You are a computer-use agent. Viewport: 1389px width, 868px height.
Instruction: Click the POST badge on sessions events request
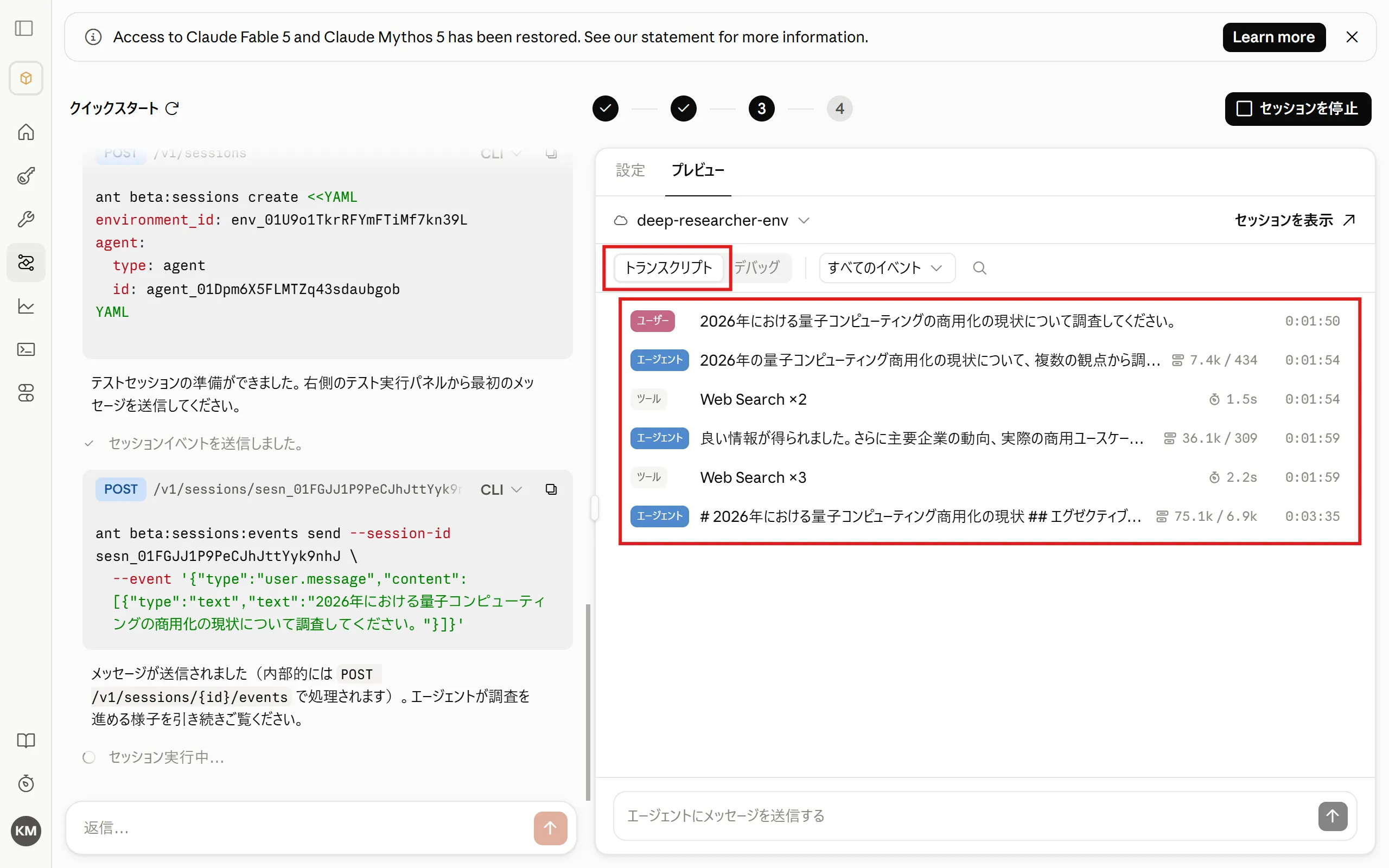pyautogui.click(x=120, y=489)
